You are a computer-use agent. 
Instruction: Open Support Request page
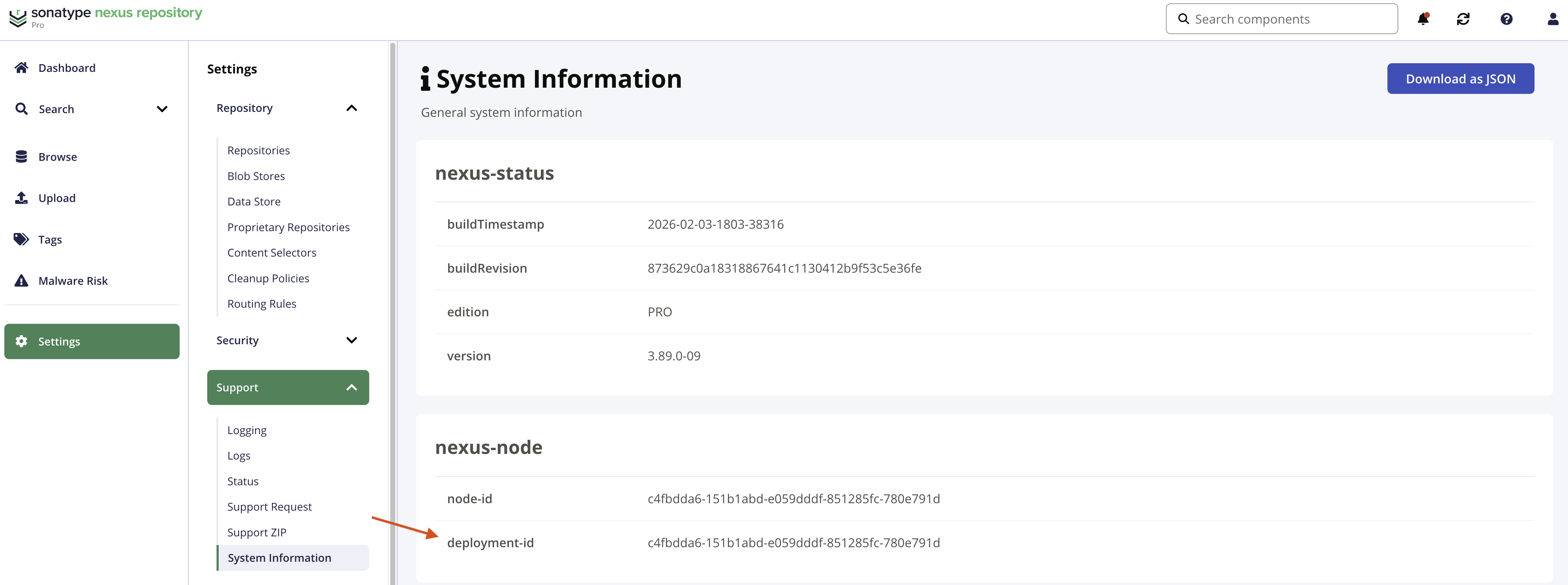pos(270,507)
